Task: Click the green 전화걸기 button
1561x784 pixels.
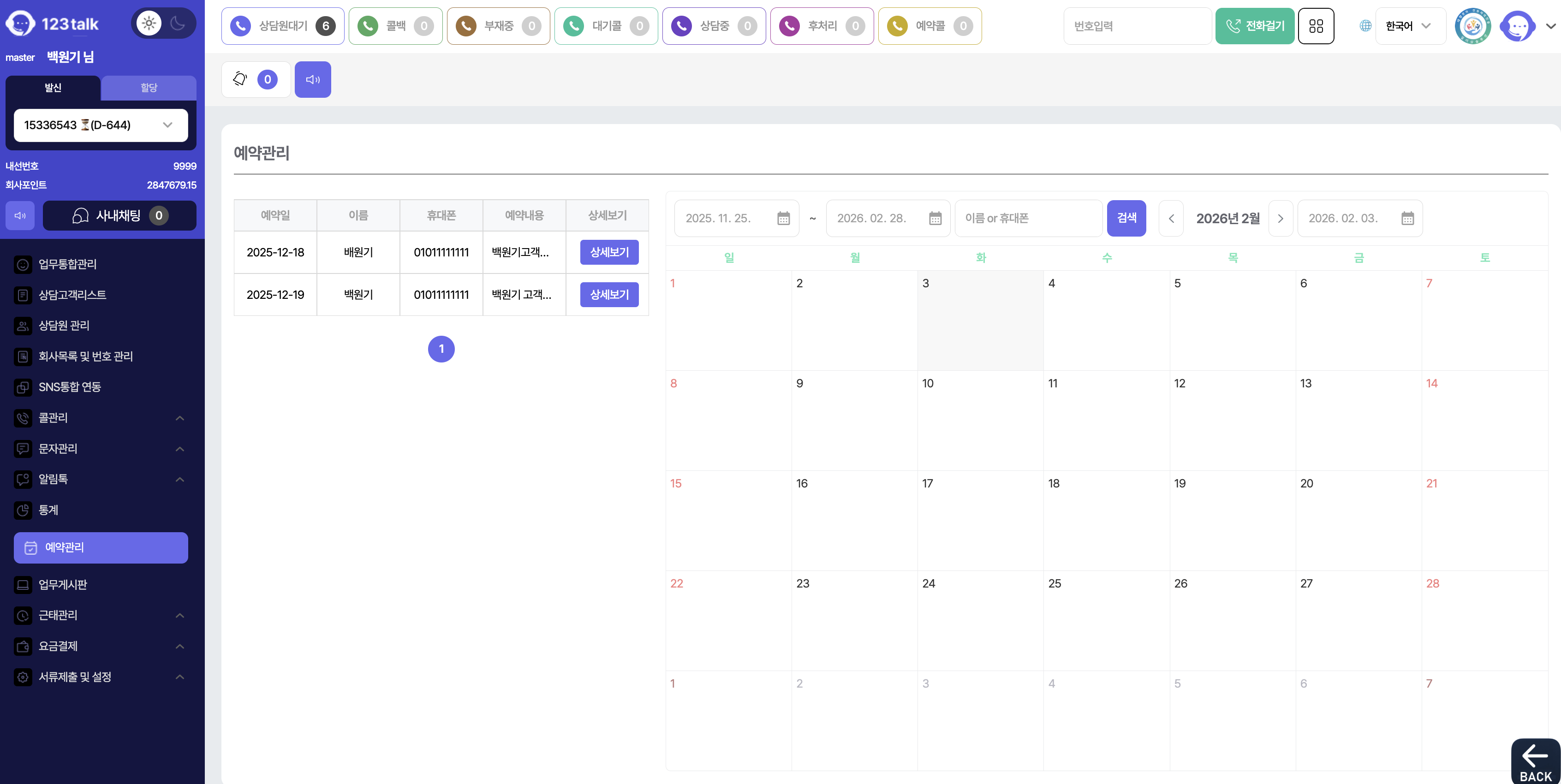Action: tap(1254, 26)
